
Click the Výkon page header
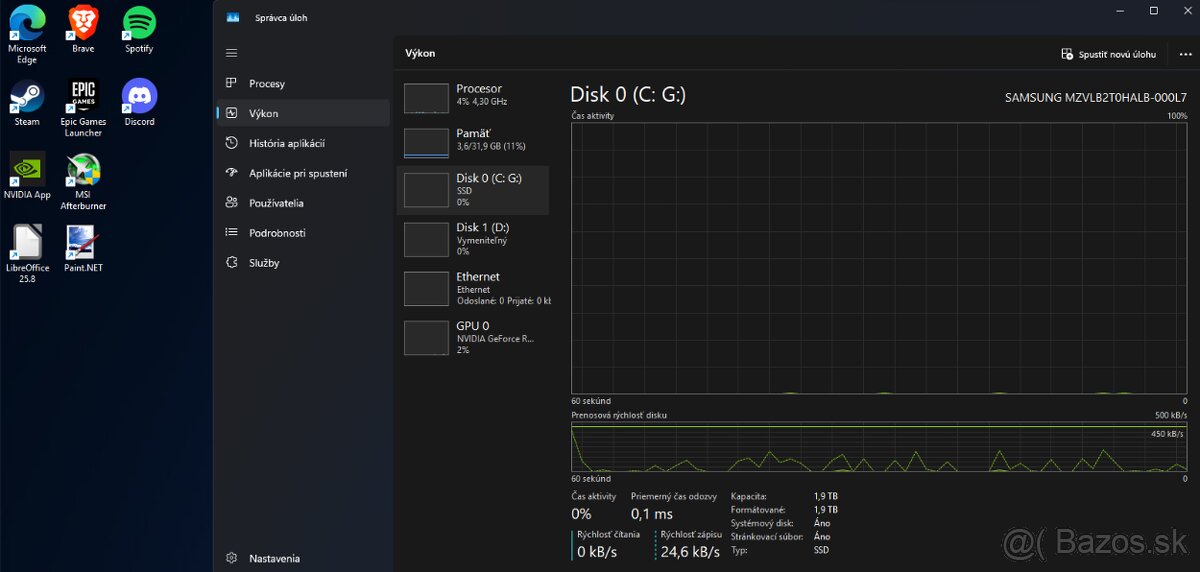pyautogui.click(x=420, y=53)
